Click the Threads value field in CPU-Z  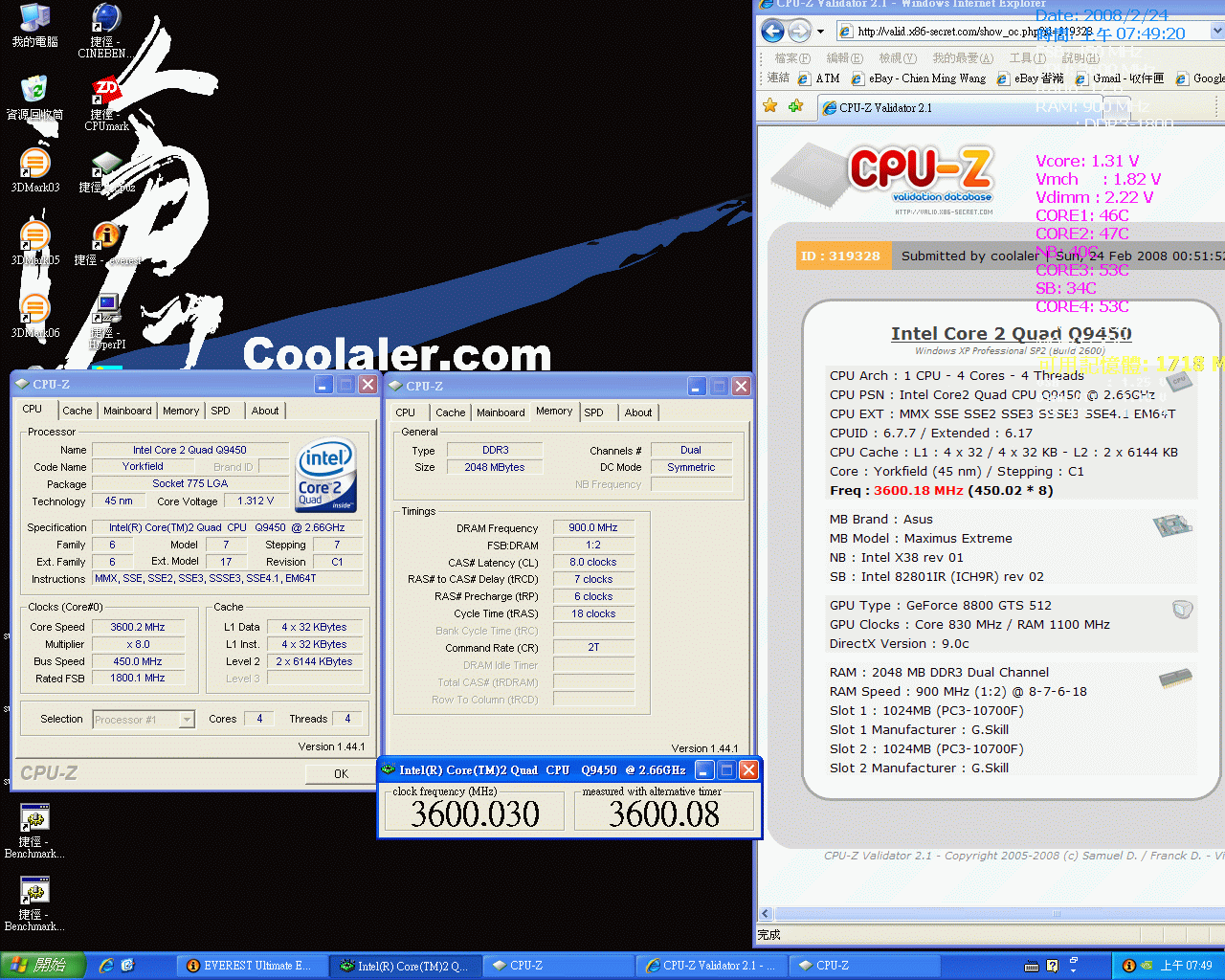[347, 719]
